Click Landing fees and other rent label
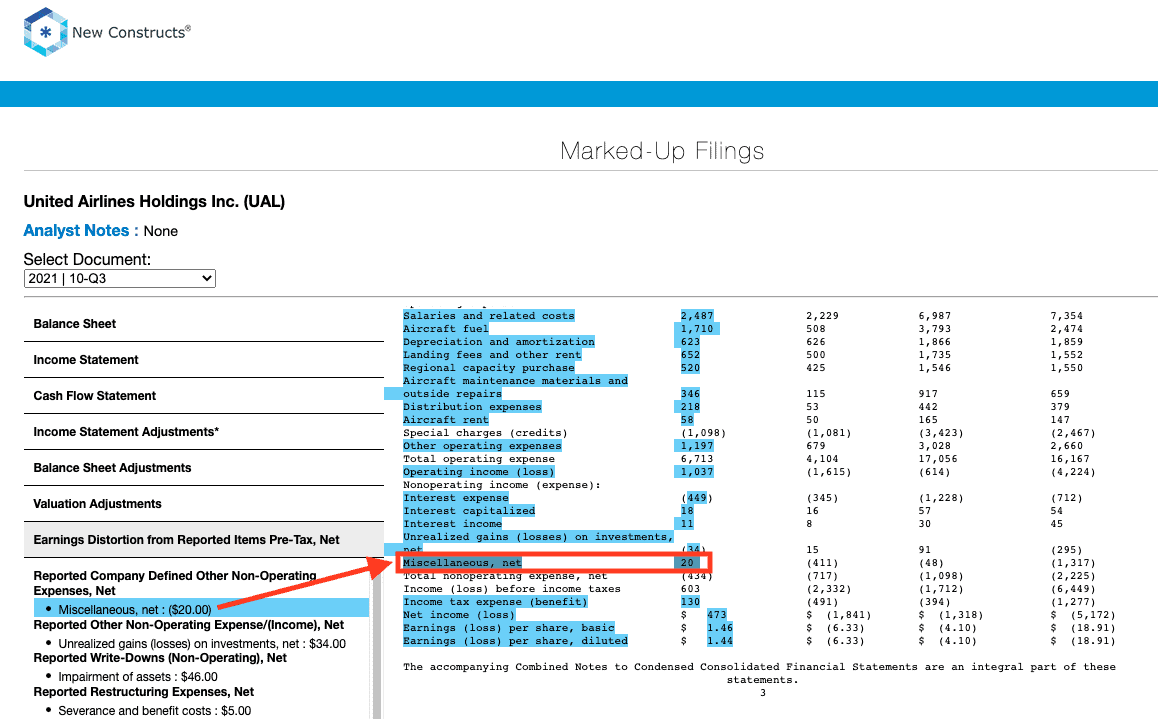 492,355
